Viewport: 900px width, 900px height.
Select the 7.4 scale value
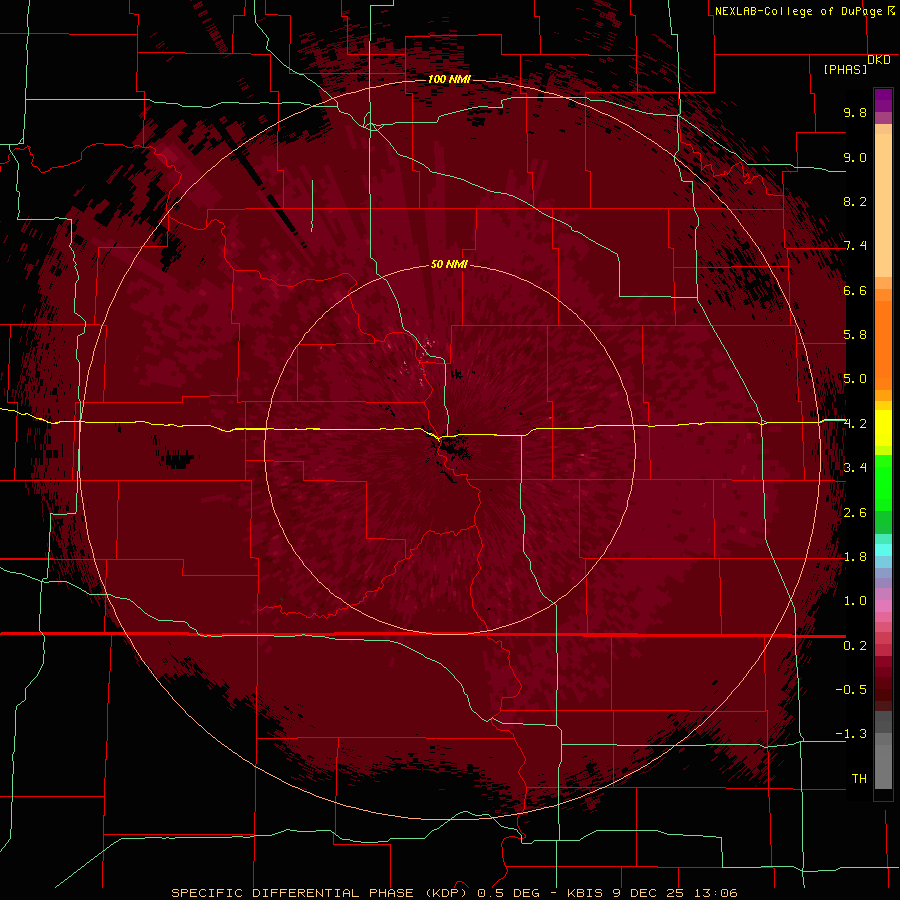point(855,246)
